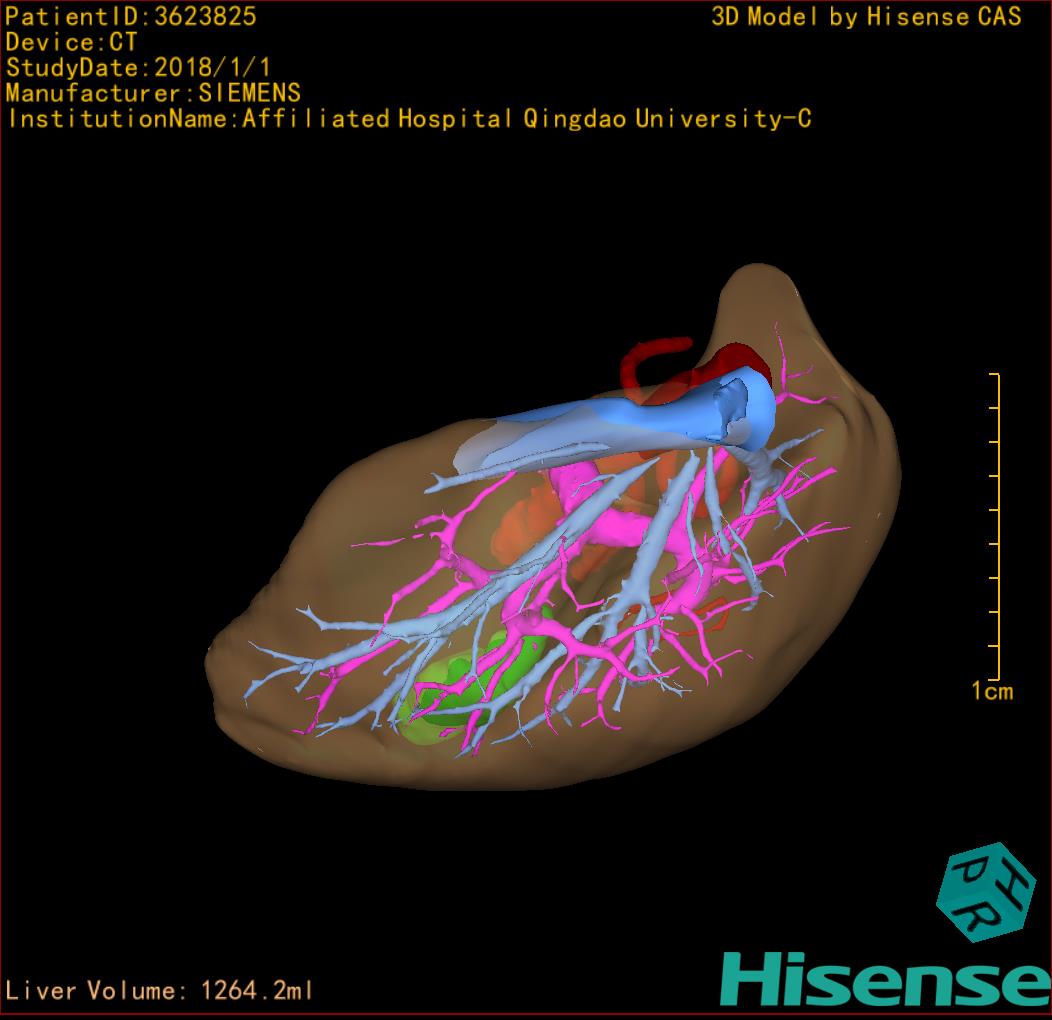1052x1020 pixels.
Task: Click the PatientID:3623825 text
Action: (x=131, y=17)
